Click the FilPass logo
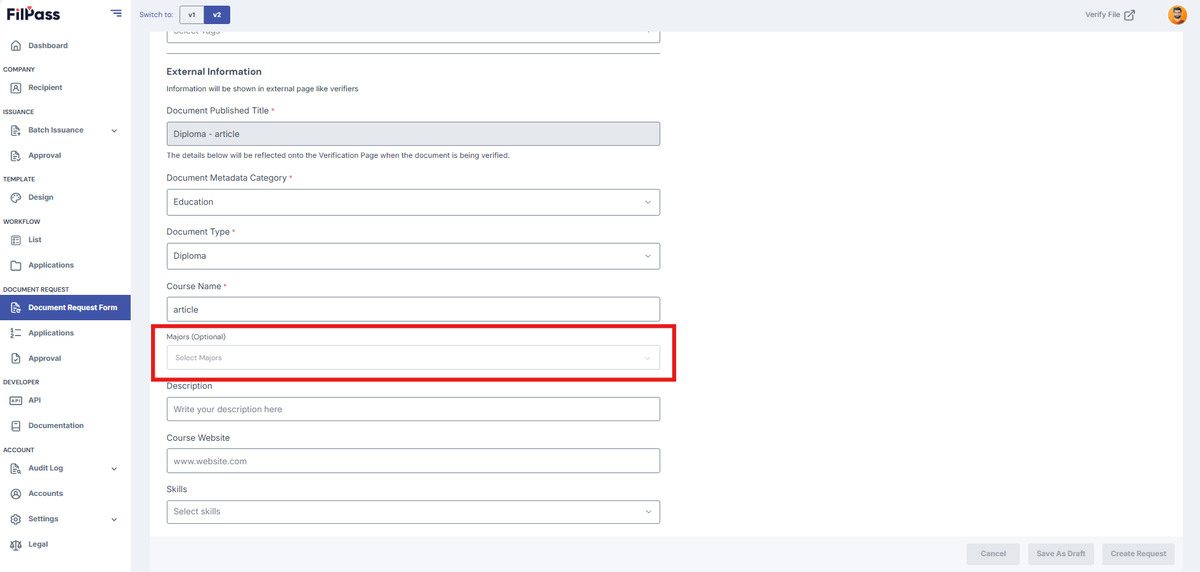Viewport: 1200px width, 572px height. pos(33,14)
